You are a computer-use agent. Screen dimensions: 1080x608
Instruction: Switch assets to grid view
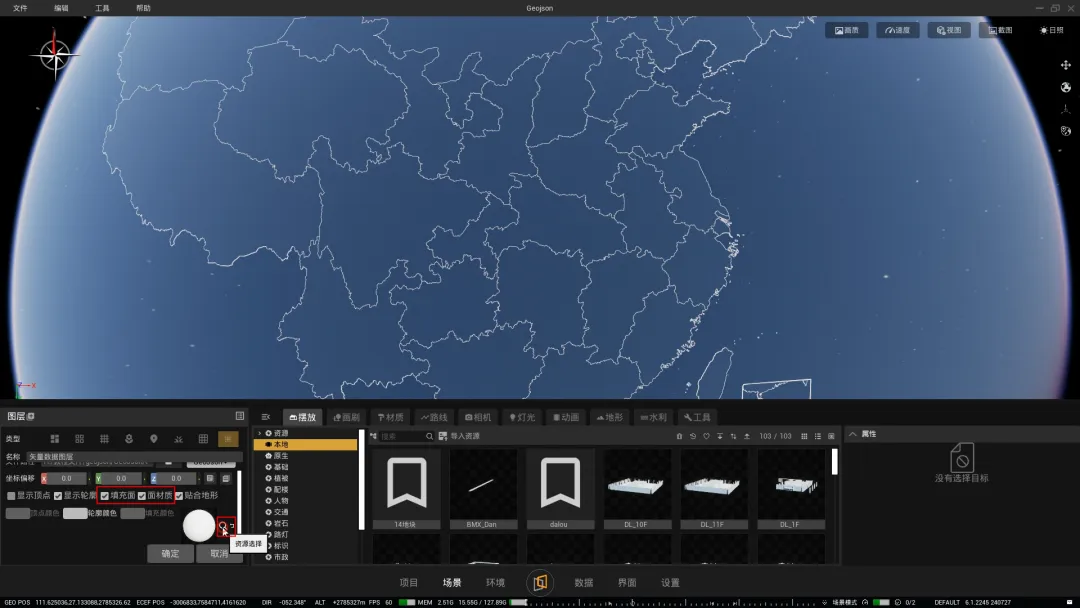pyautogui.click(x=804, y=436)
